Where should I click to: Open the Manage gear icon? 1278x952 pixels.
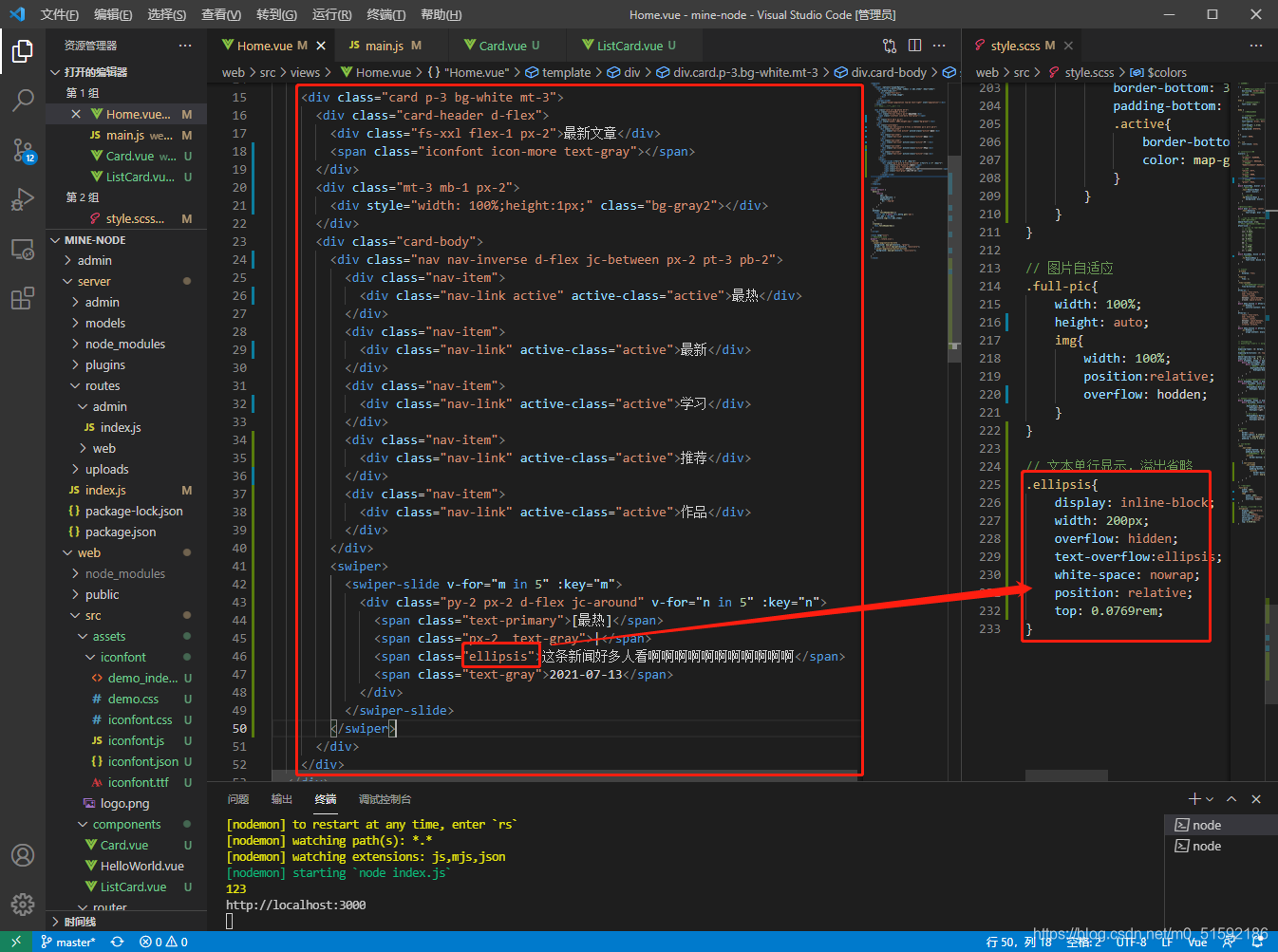pos(23,905)
